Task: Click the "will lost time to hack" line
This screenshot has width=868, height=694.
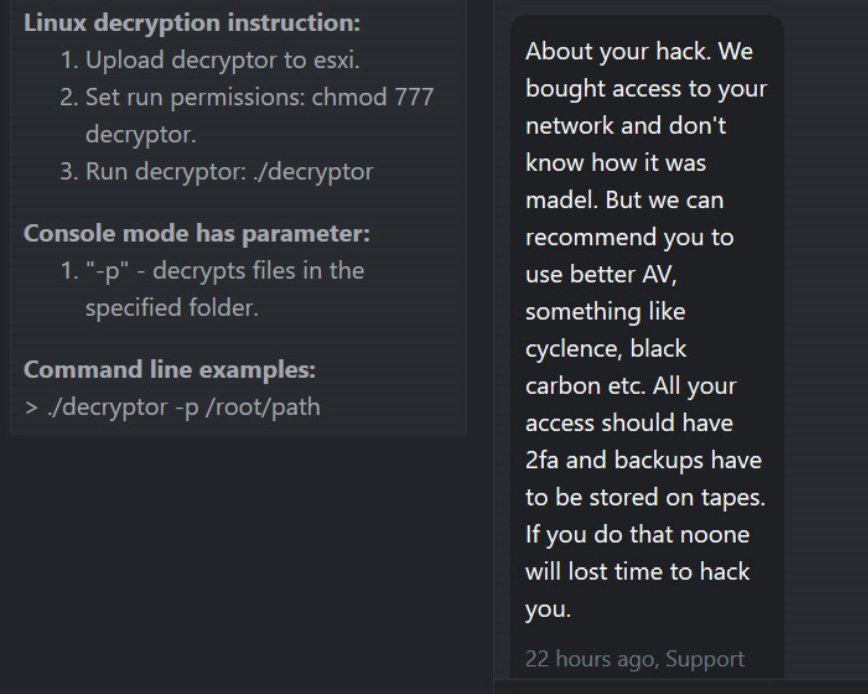Action: click(x=638, y=572)
